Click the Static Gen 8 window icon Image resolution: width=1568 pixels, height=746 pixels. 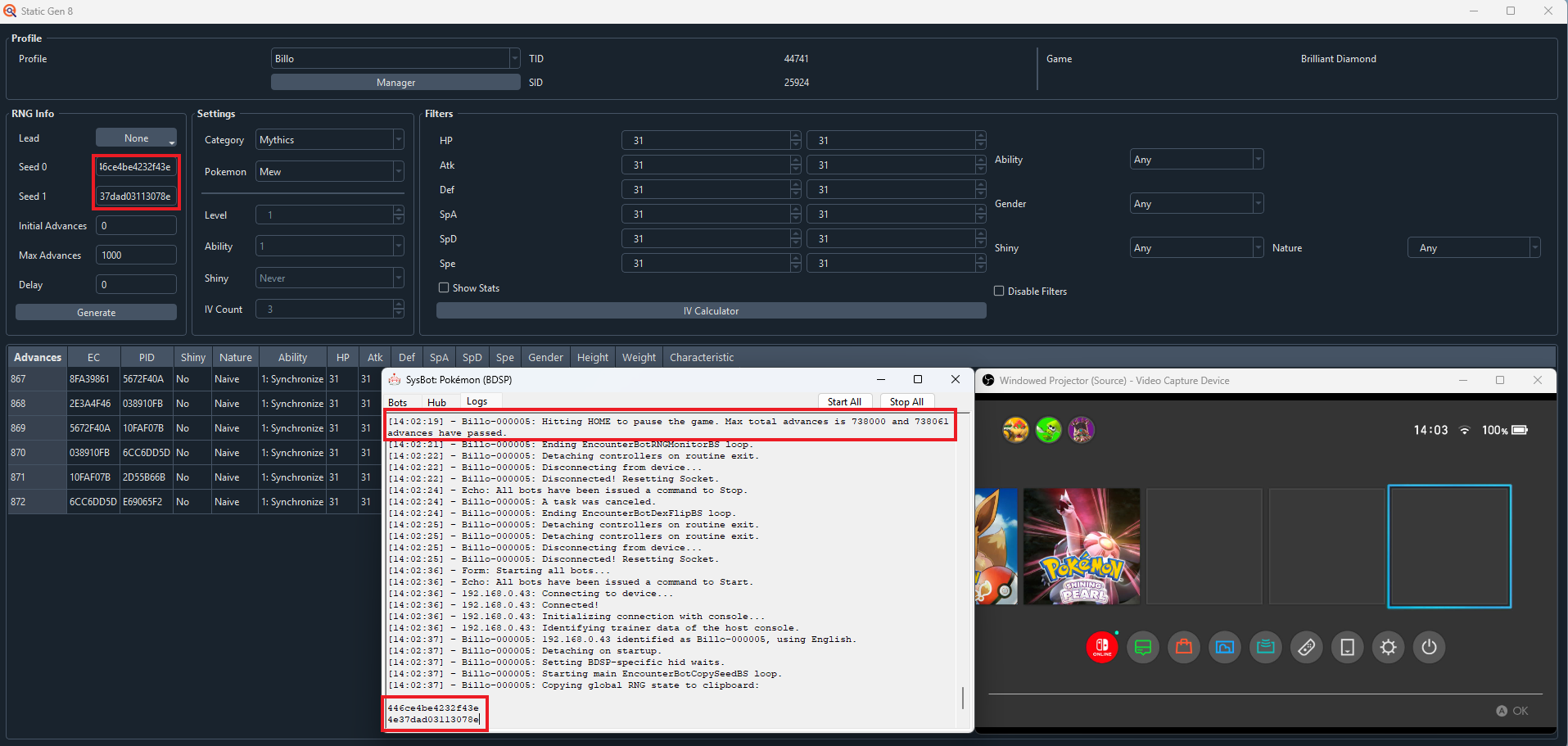click(10, 11)
